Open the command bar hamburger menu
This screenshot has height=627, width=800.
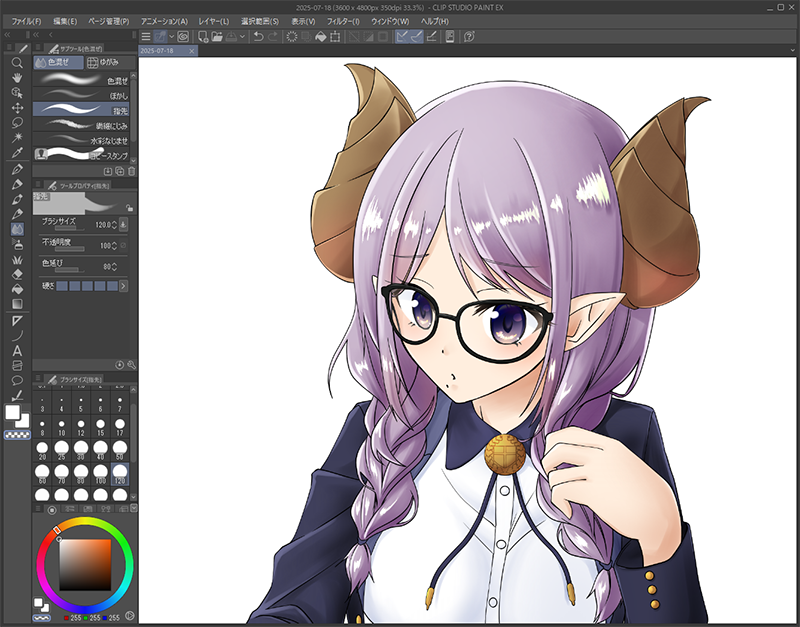[146, 37]
